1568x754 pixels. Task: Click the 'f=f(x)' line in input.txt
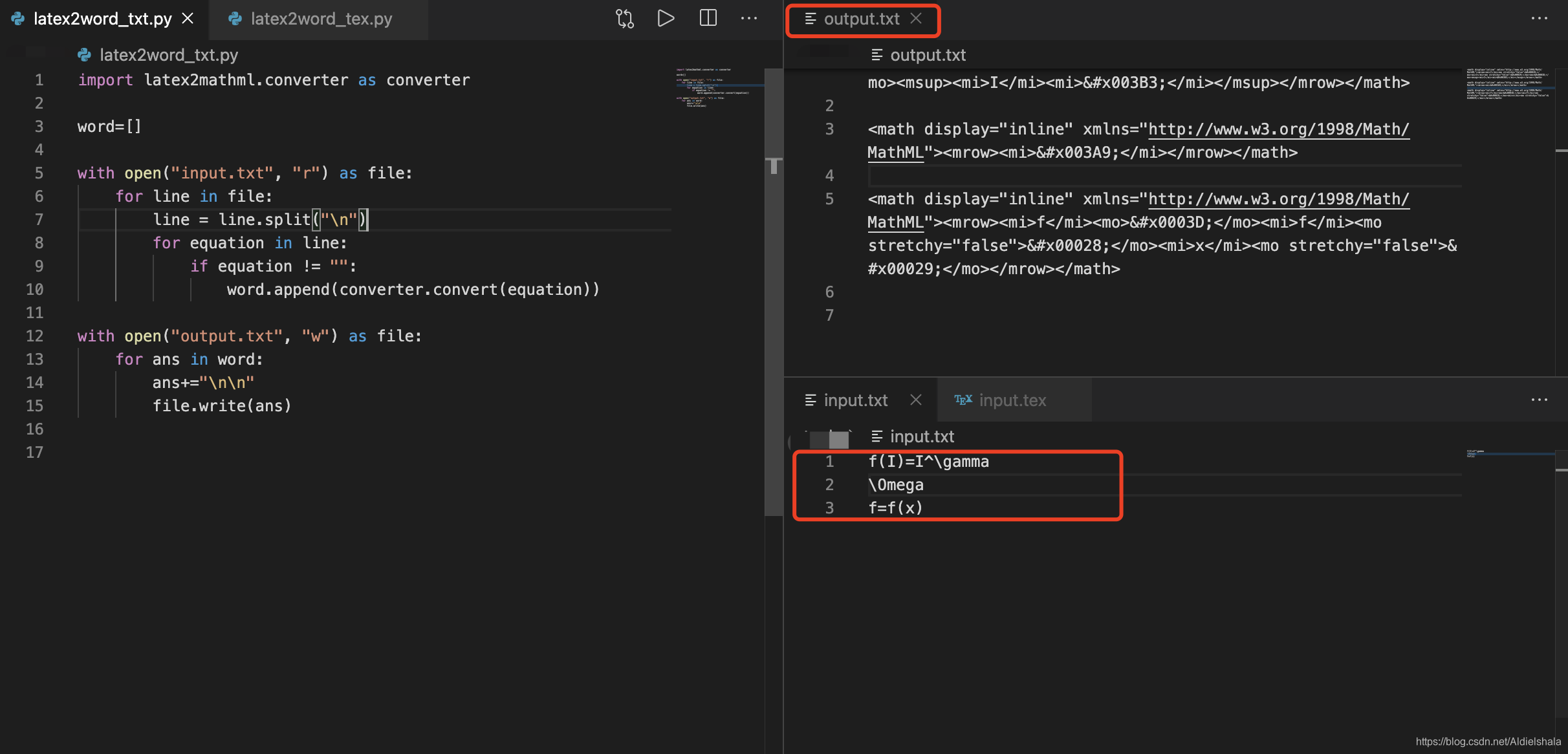[895, 508]
